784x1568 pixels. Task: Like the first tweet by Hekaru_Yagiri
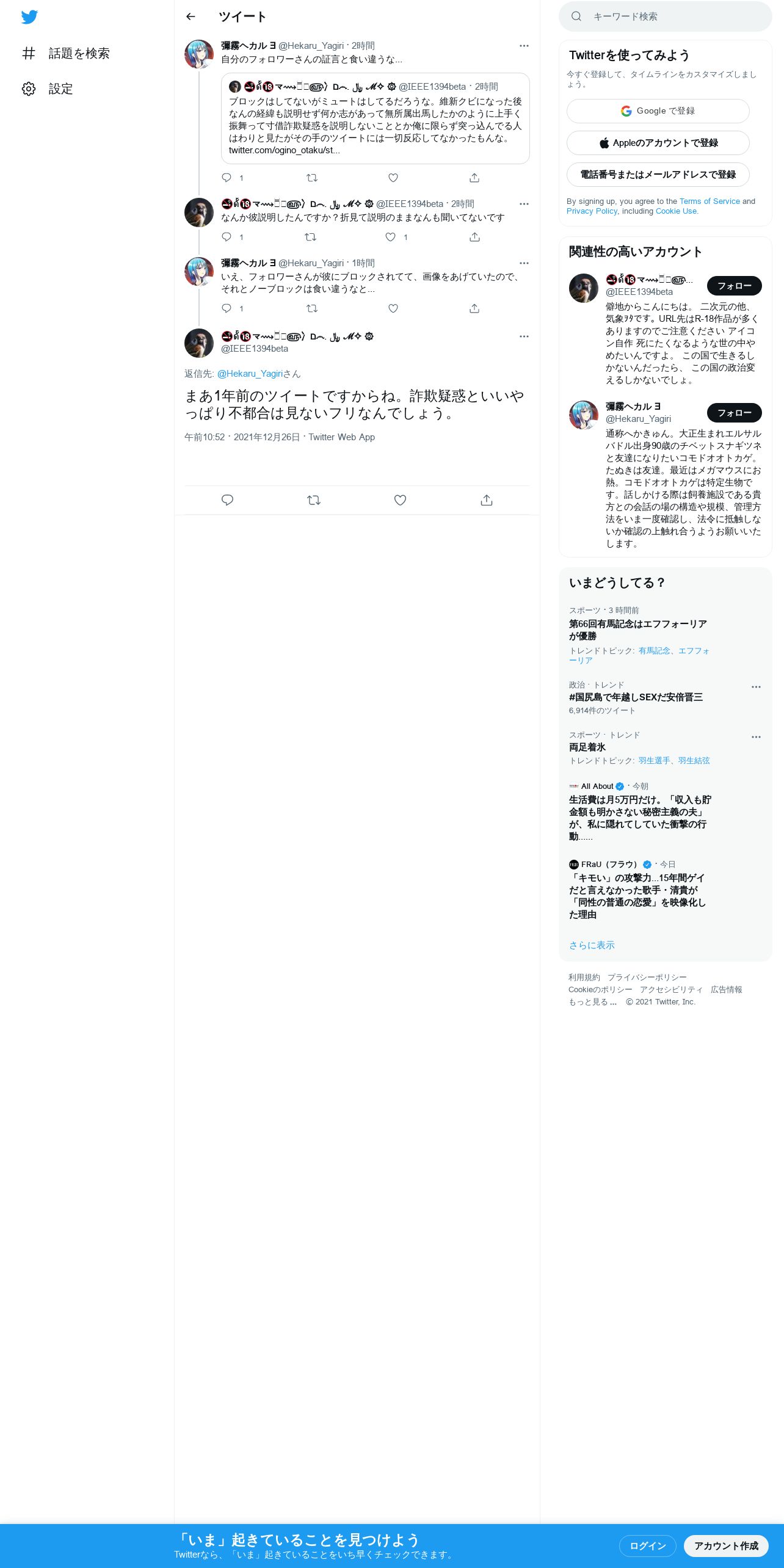click(393, 178)
